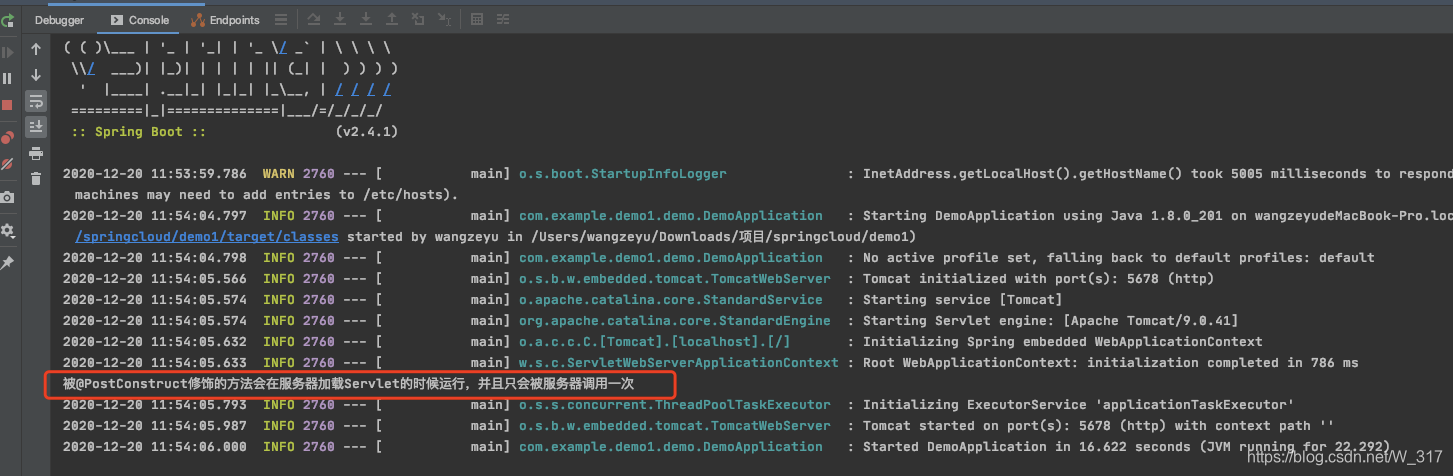Click the up arrow stack trace icon
Screen dimensions: 1453x476
[x=36, y=49]
